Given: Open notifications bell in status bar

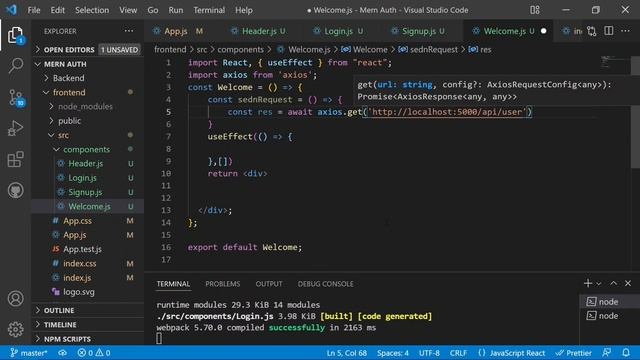Looking at the screenshot, I should 626,353.
